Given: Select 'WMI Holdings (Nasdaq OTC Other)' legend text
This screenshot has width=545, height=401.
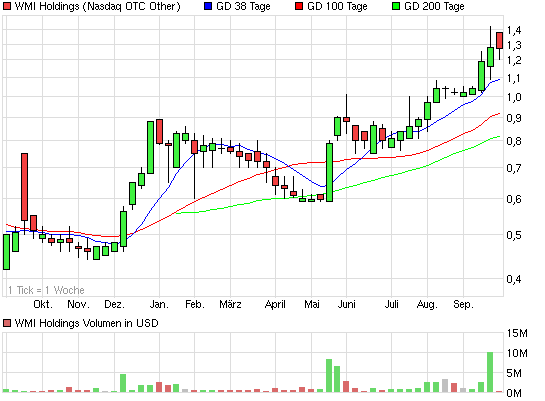Looking at the screenshot, I should point(98,6).
